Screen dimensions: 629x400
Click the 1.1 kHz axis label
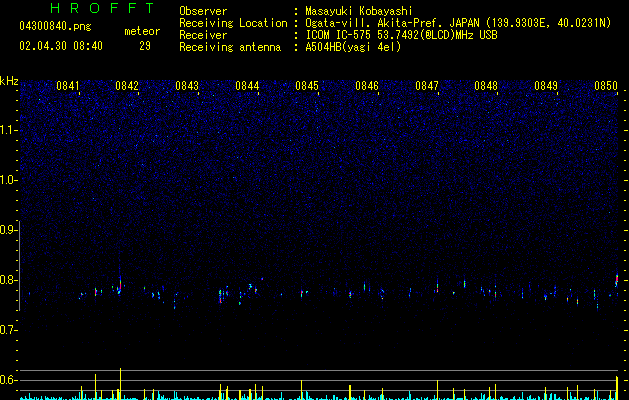[8, 130]
